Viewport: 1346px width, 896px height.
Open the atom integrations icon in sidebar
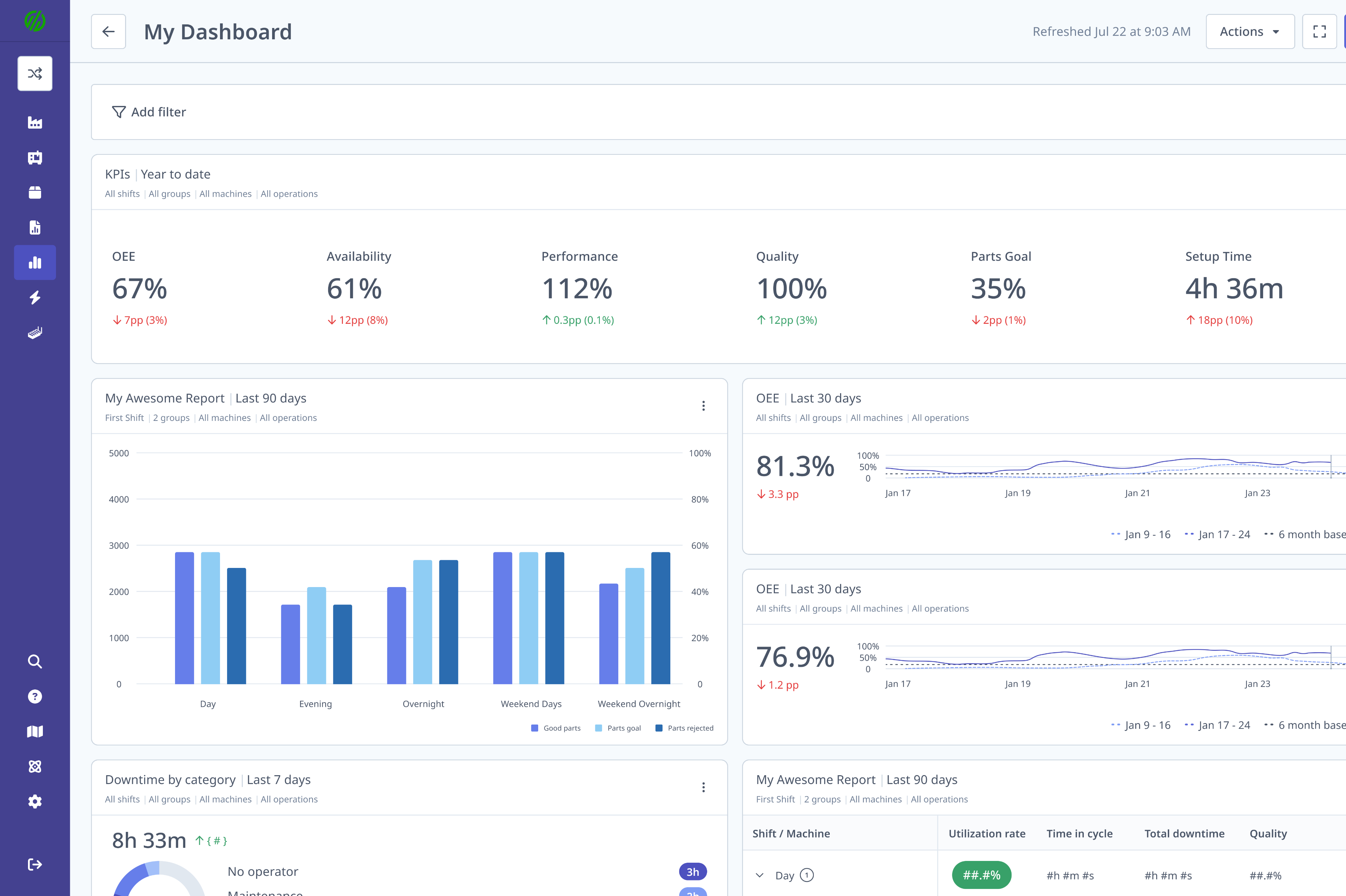[x=35, y=766]
